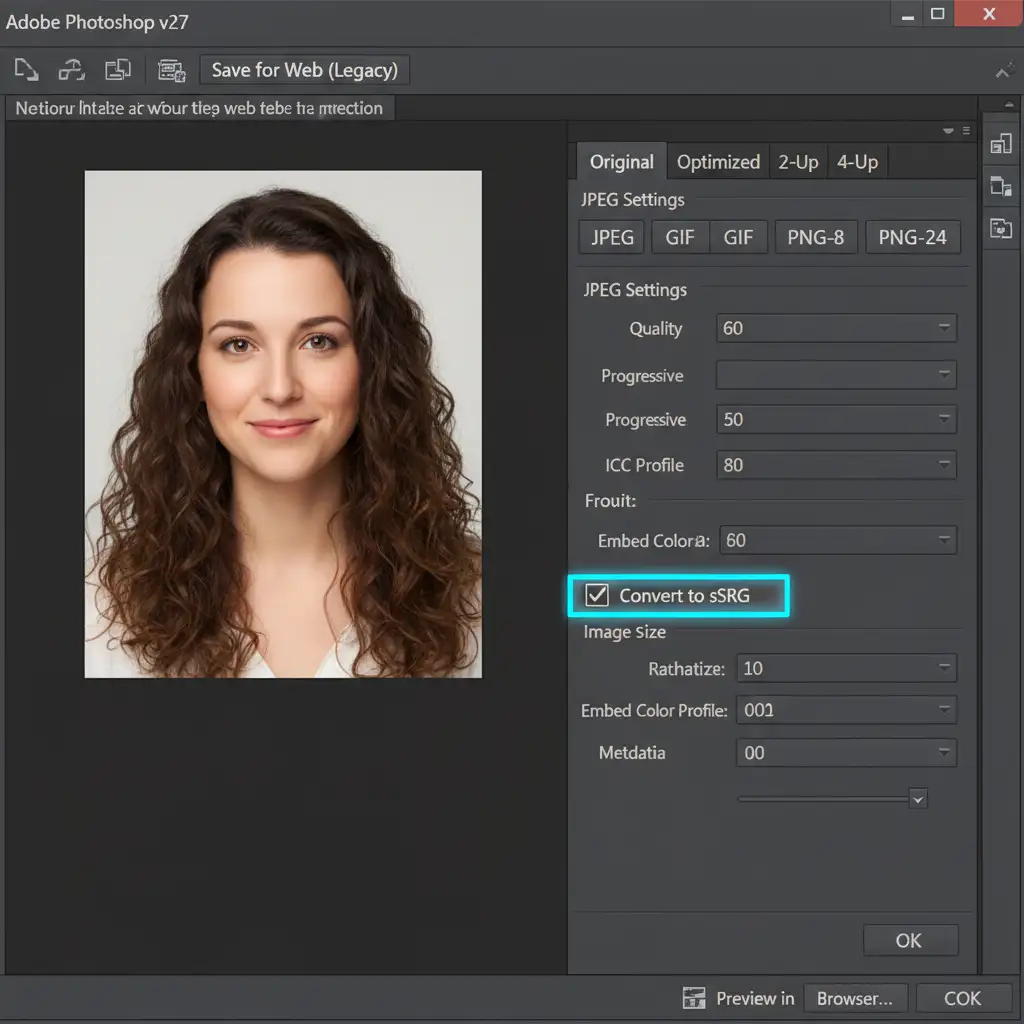Click the top icon in right sidebar strip
The height and width of the screenshot is (1024, 1024).
(1000, 144)
